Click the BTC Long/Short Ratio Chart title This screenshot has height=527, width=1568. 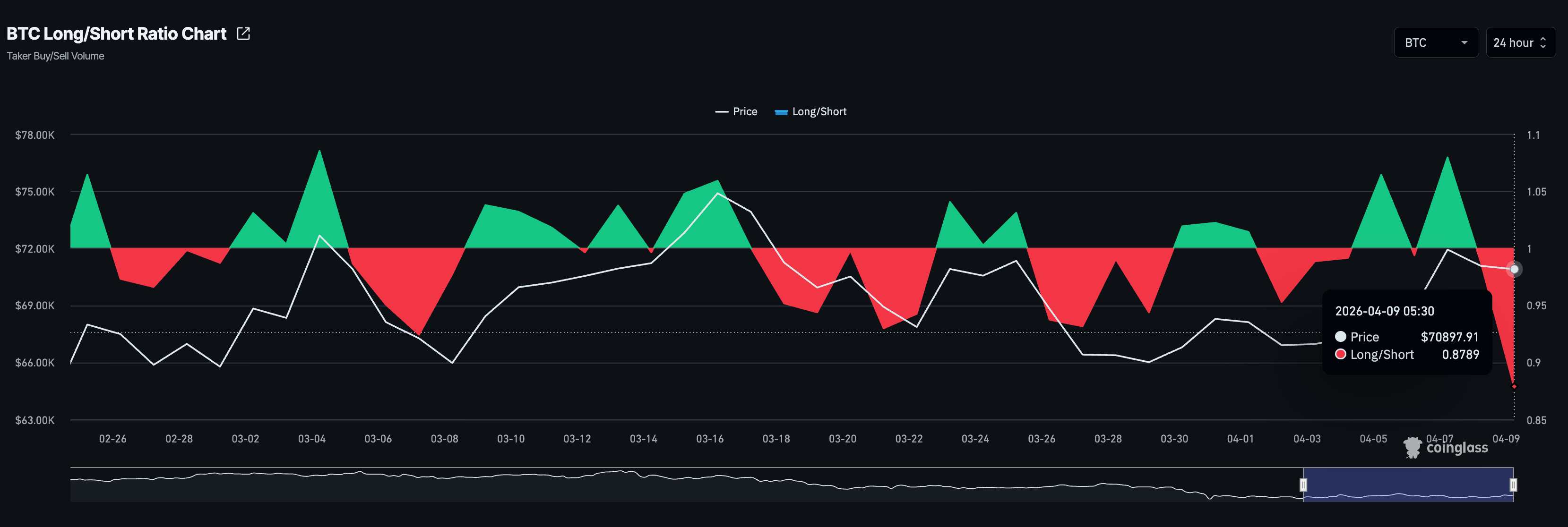(x=116, y=34)
